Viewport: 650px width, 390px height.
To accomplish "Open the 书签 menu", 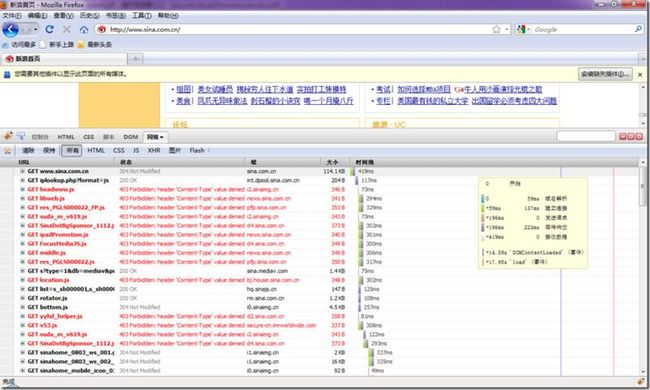I will click(116, 16).
